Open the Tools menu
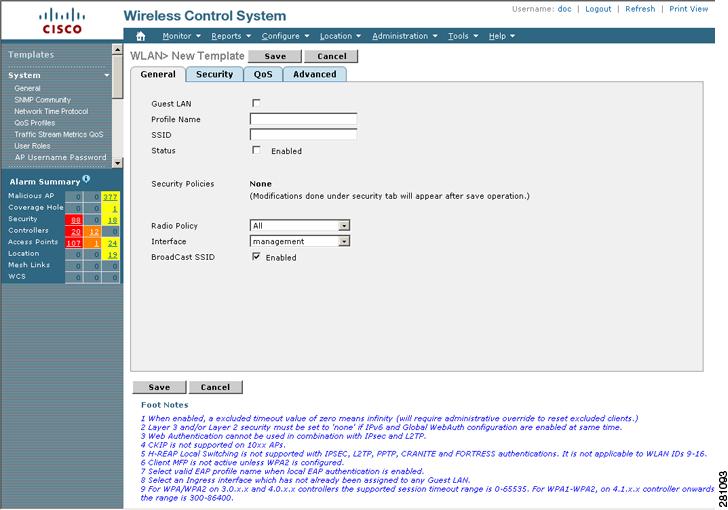Viewport: 728px width, 510px height. (462, 36)
